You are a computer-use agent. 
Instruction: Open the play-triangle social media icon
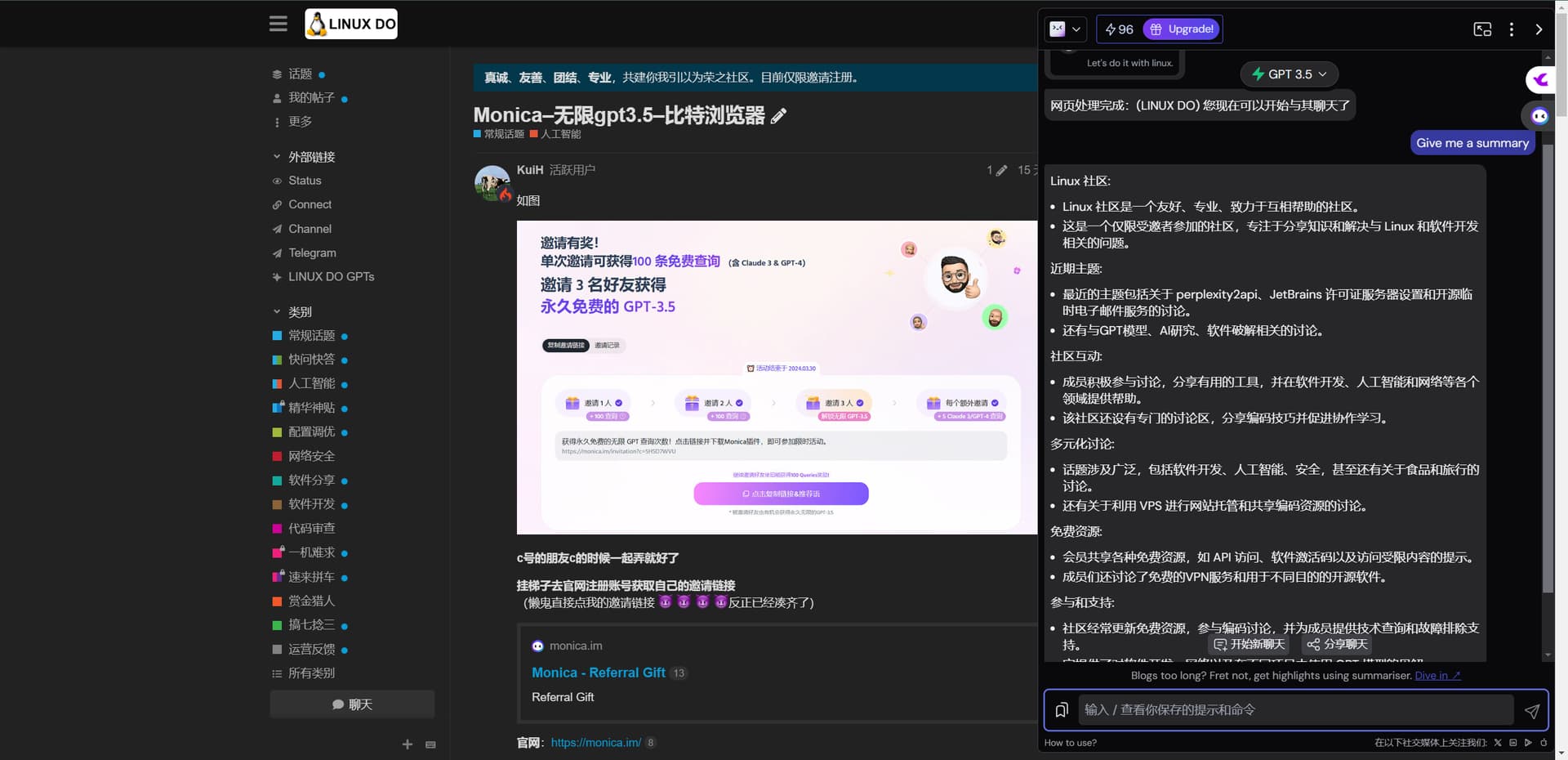pos(1528,743)
